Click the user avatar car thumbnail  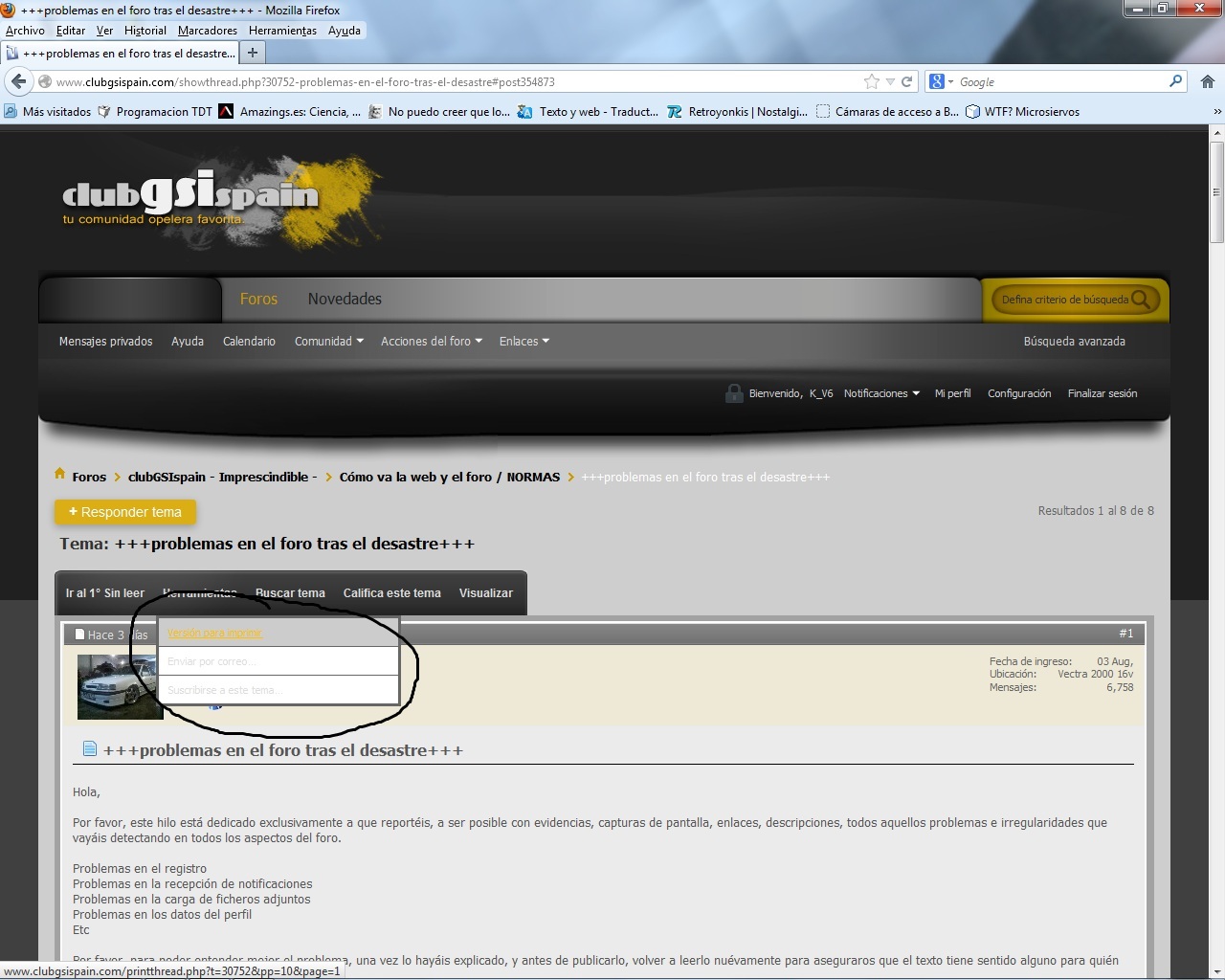119,686
